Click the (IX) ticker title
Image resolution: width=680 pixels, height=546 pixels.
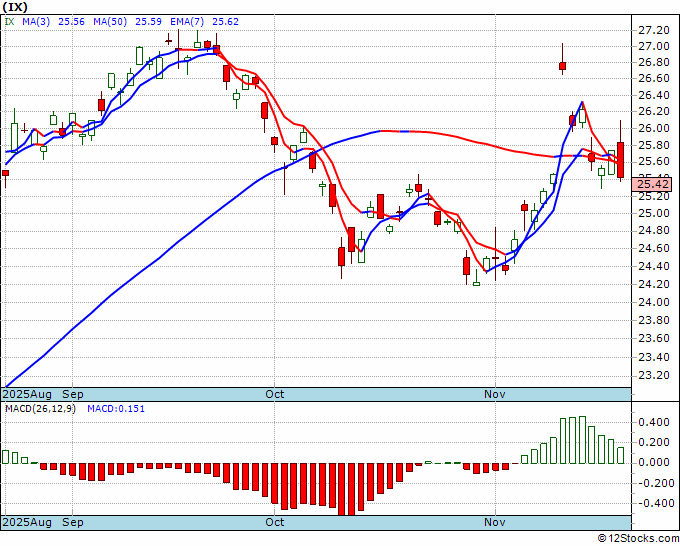15,7
